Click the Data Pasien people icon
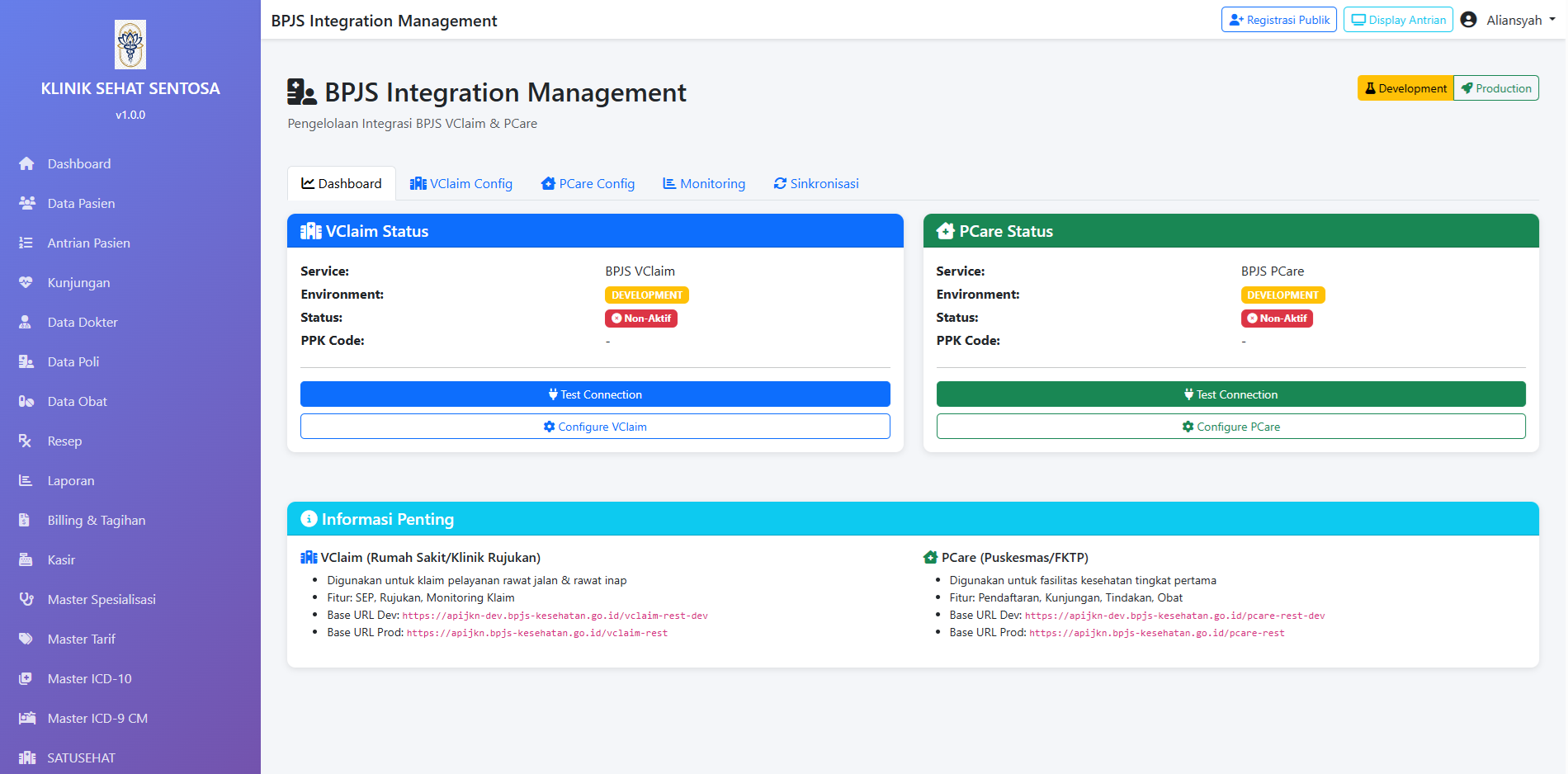Image resolution: width=1568 pixels, height=774 pixels. [x=26, y=203]
